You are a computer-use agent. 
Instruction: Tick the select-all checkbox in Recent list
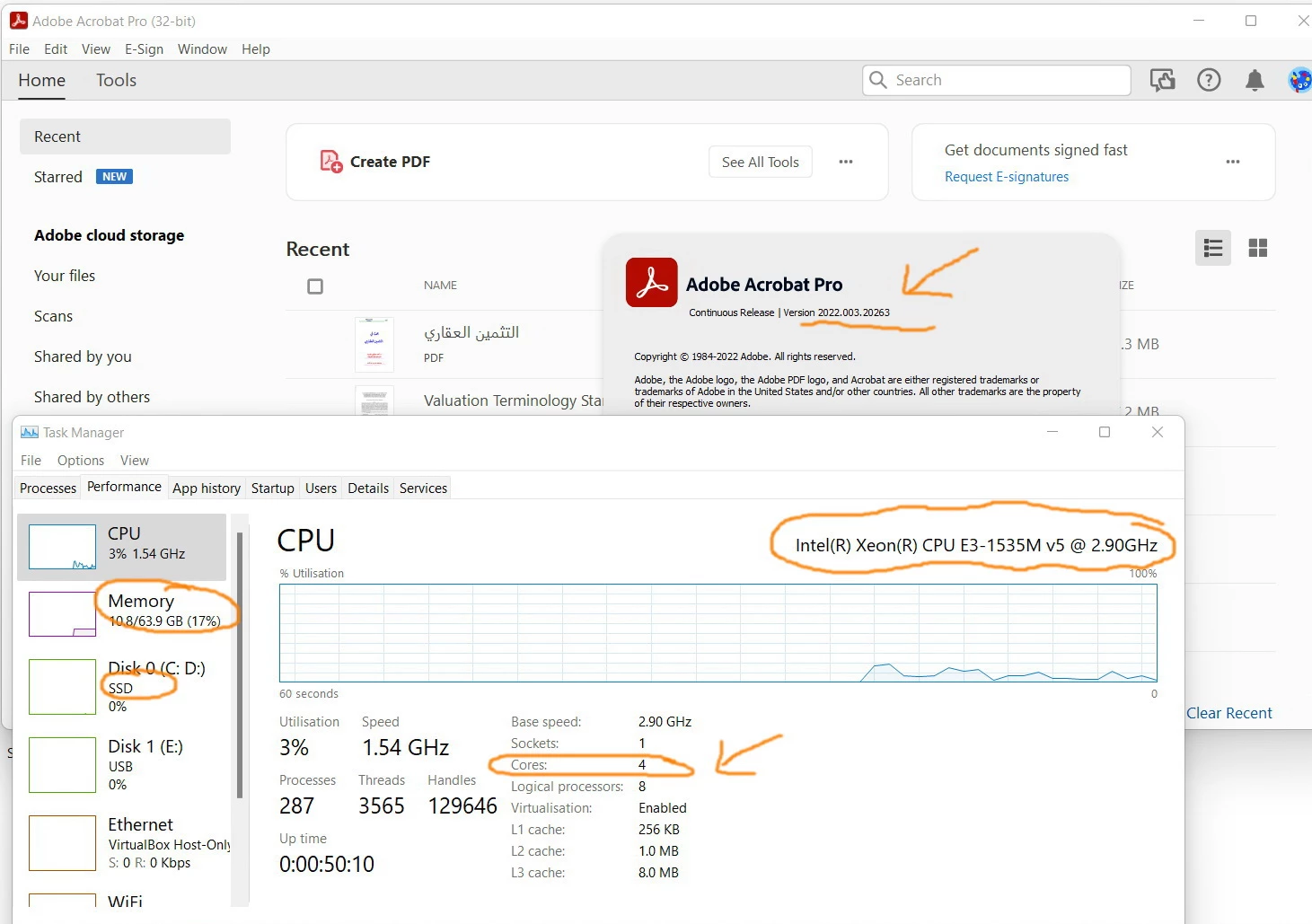[315, 286]
